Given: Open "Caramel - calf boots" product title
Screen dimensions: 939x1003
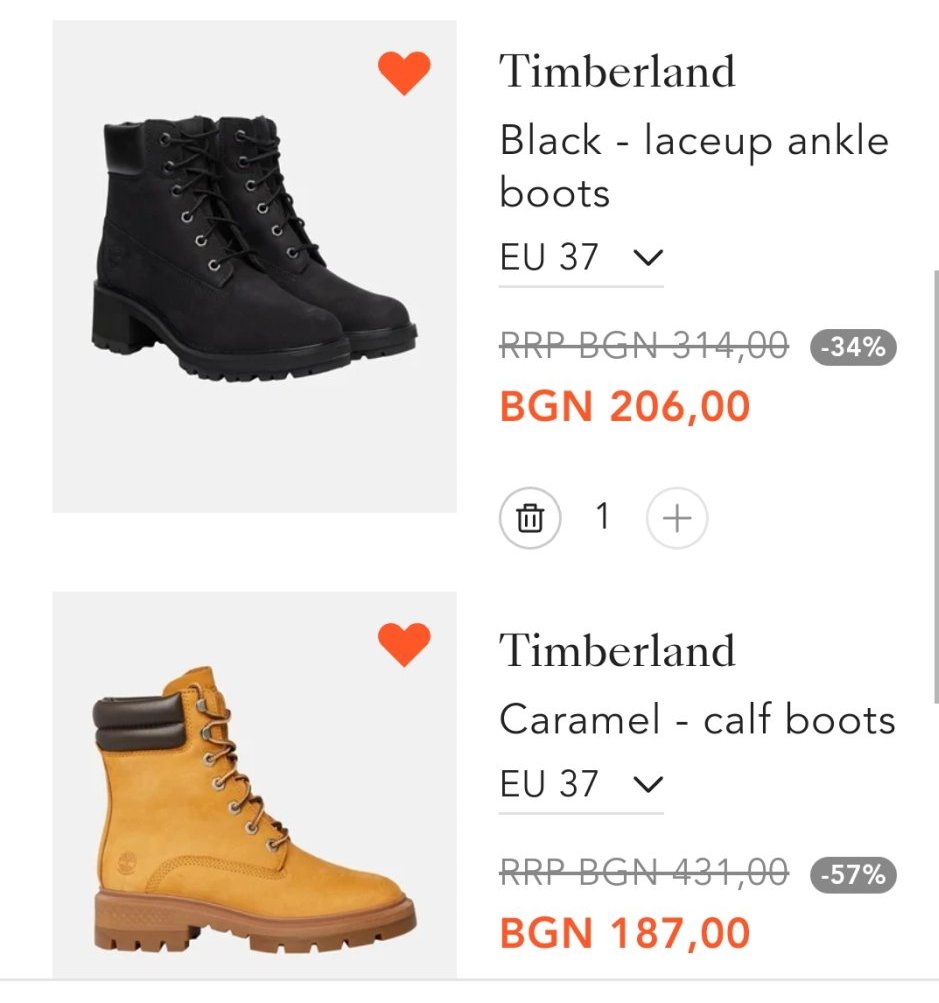Looking at the screenshot, I should coord(697,720).
